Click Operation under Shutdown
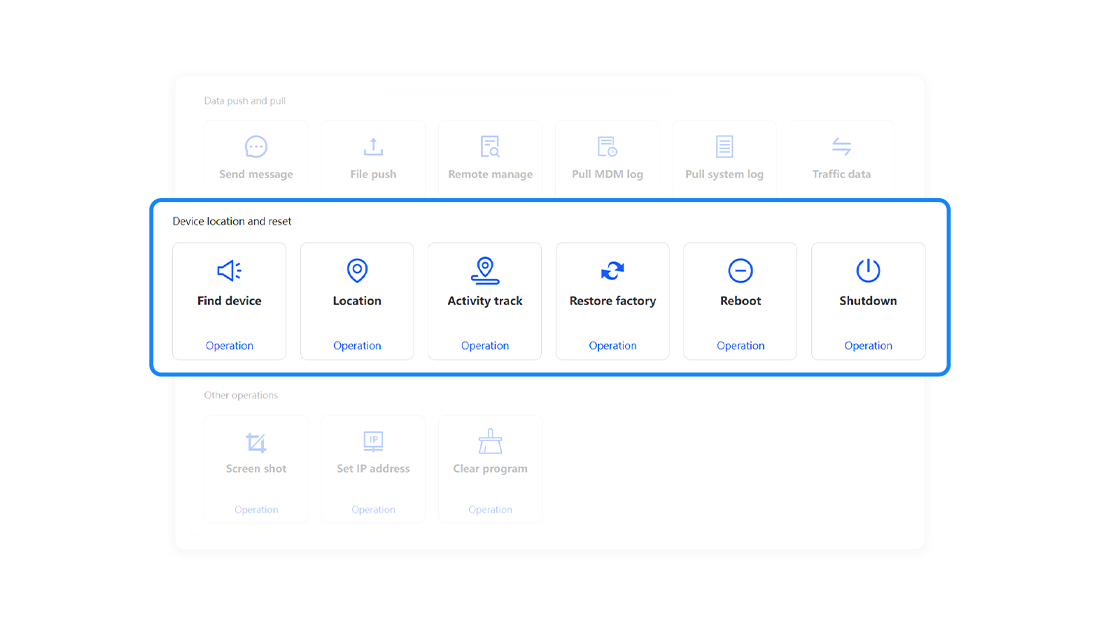The image size is (1100, 620). coord(868,346)
